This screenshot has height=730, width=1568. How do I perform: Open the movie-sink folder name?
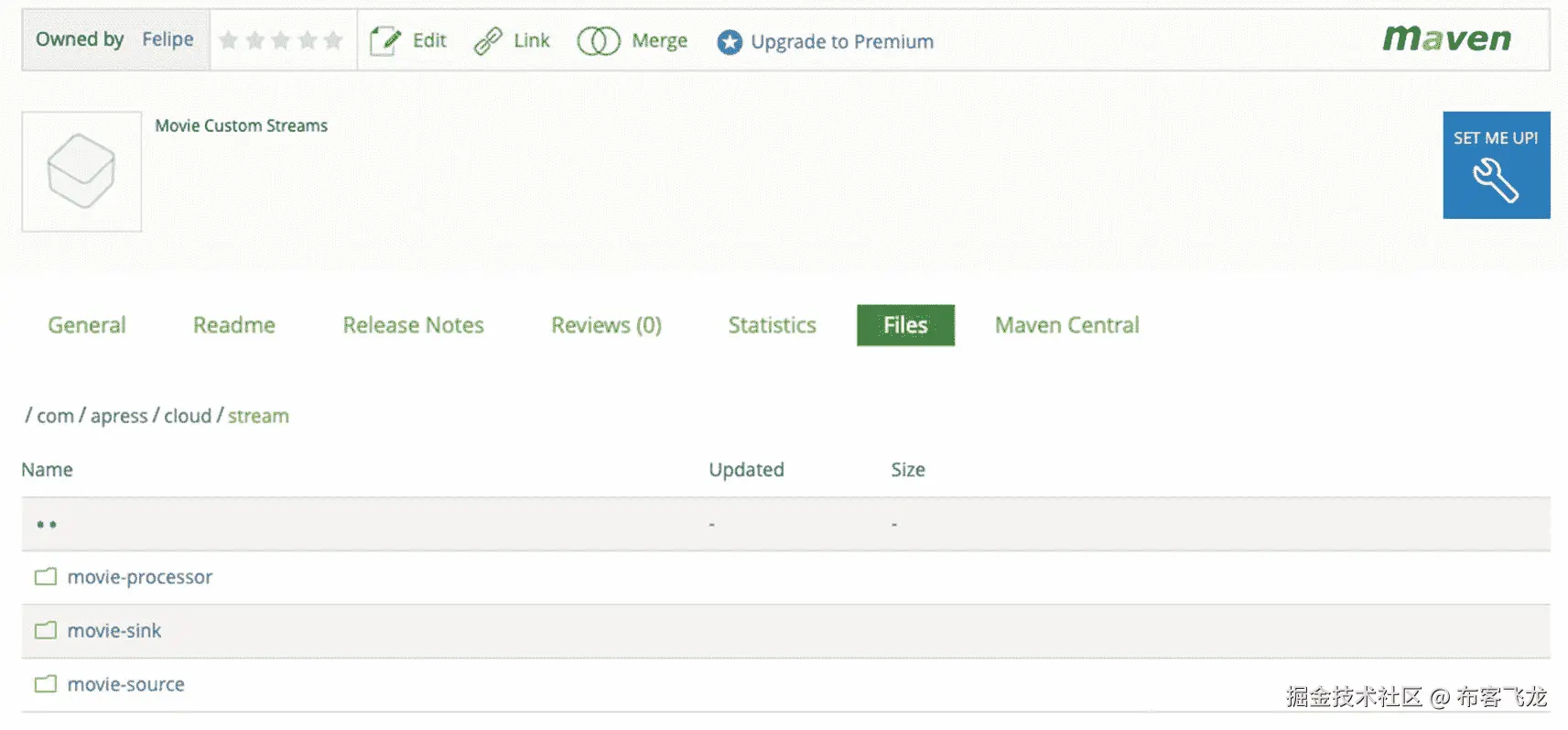pyautogui.click(x=114, y=630)
